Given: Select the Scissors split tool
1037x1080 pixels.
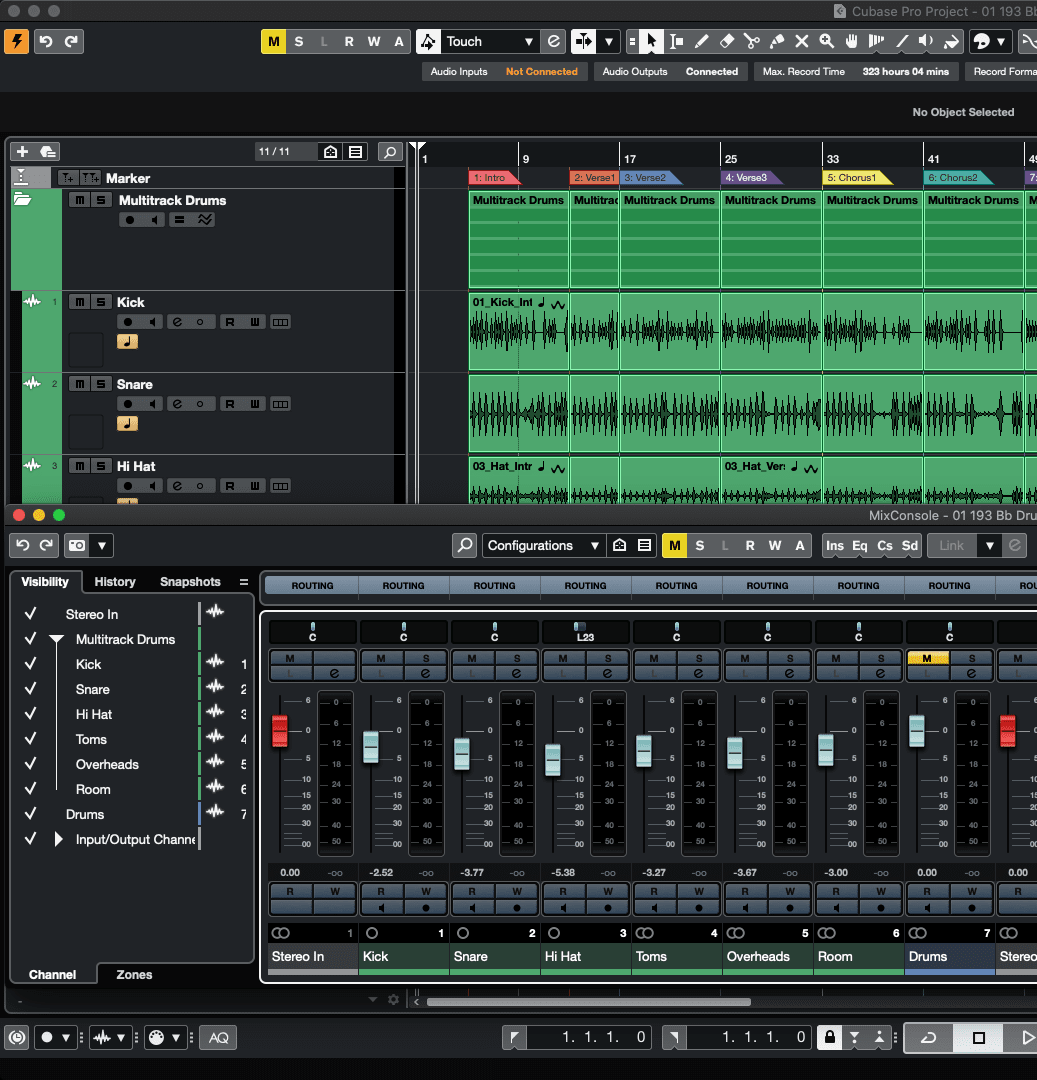Looking at the screenshot, I should pyautogui.click(x=752, y=41).
